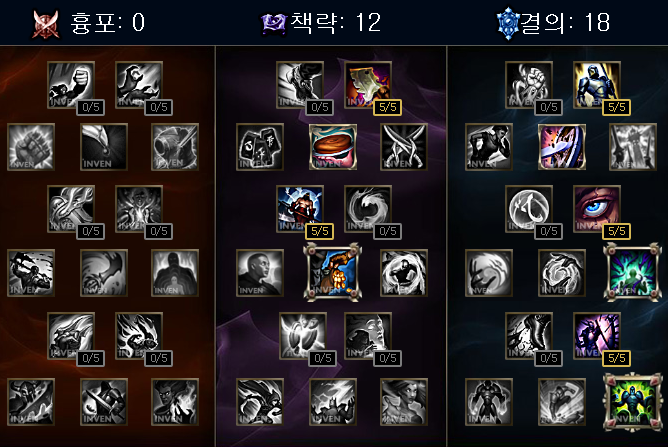Select the lightning warrior Merciless mastery icon
Image resolution: width=668 pixels, height=447 pixels.
point(300,209)
